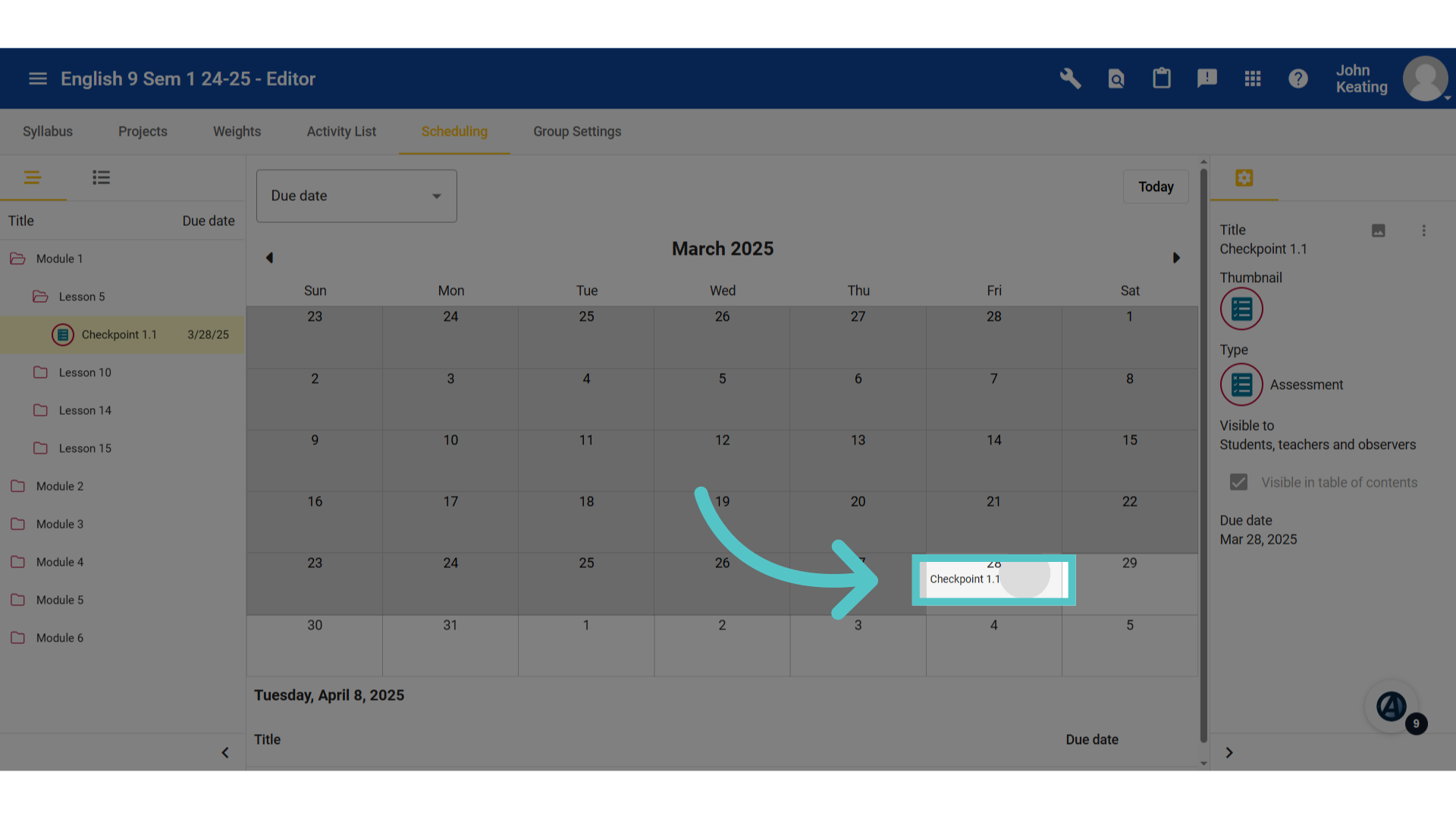The image size is (1456, 819).
Task: Click the English 9 Sem 1 24-25 title
Action: (188, 79)
